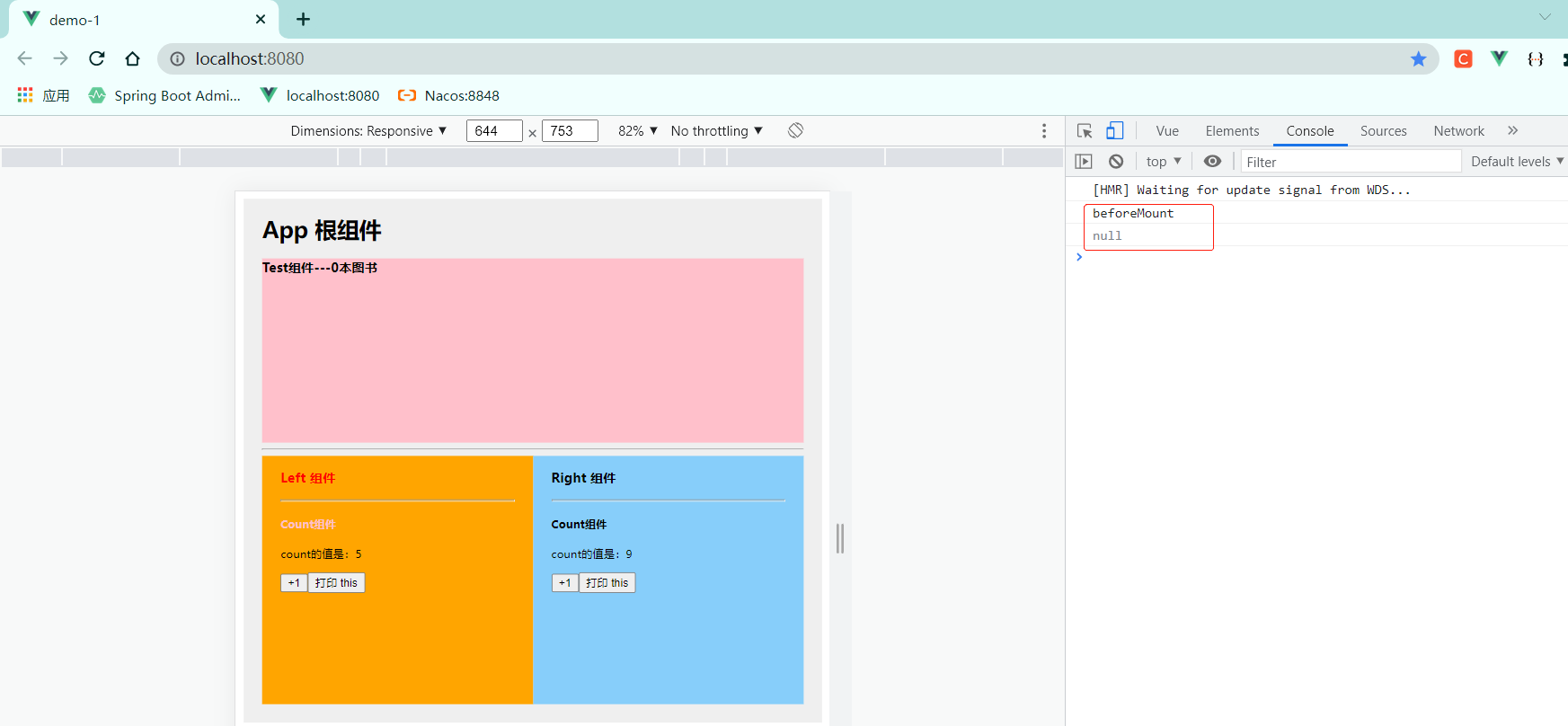Grab the viewport right resize handle
Screen dimensions: 1568x726
[840, 538]
